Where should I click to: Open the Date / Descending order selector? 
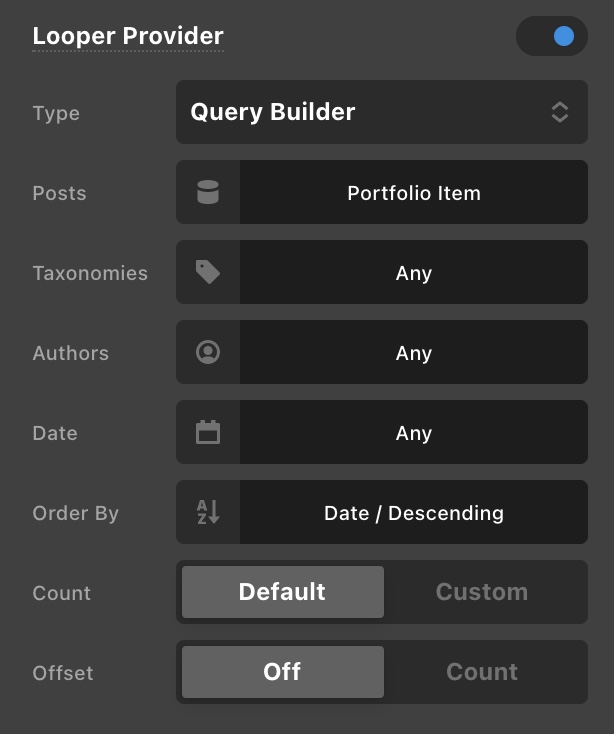(413, 512)
